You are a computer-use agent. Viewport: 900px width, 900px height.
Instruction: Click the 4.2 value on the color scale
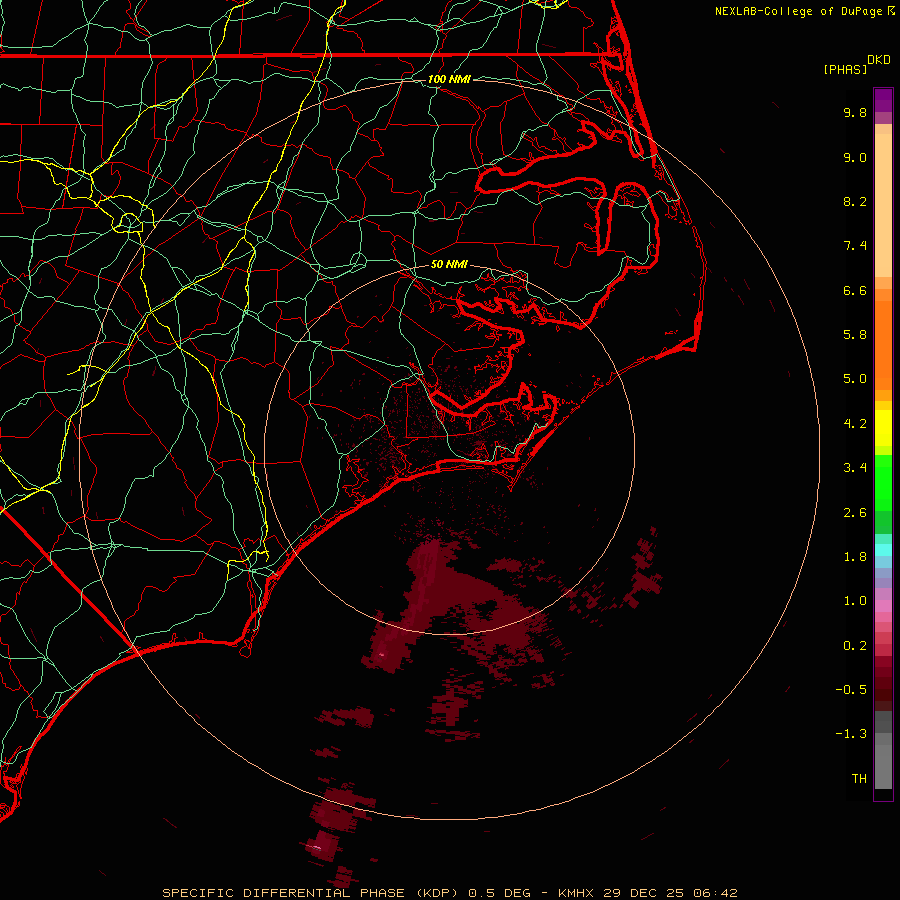855,424
